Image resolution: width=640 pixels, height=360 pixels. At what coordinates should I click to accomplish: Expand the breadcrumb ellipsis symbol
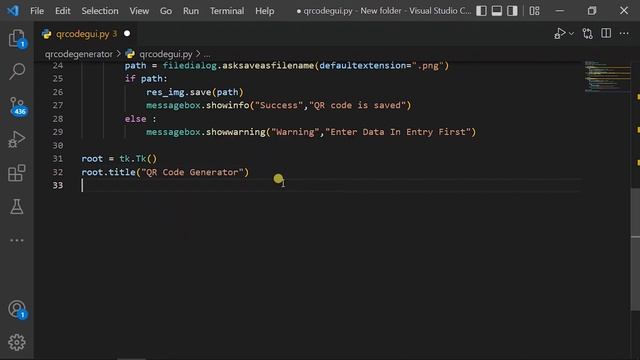207,55
